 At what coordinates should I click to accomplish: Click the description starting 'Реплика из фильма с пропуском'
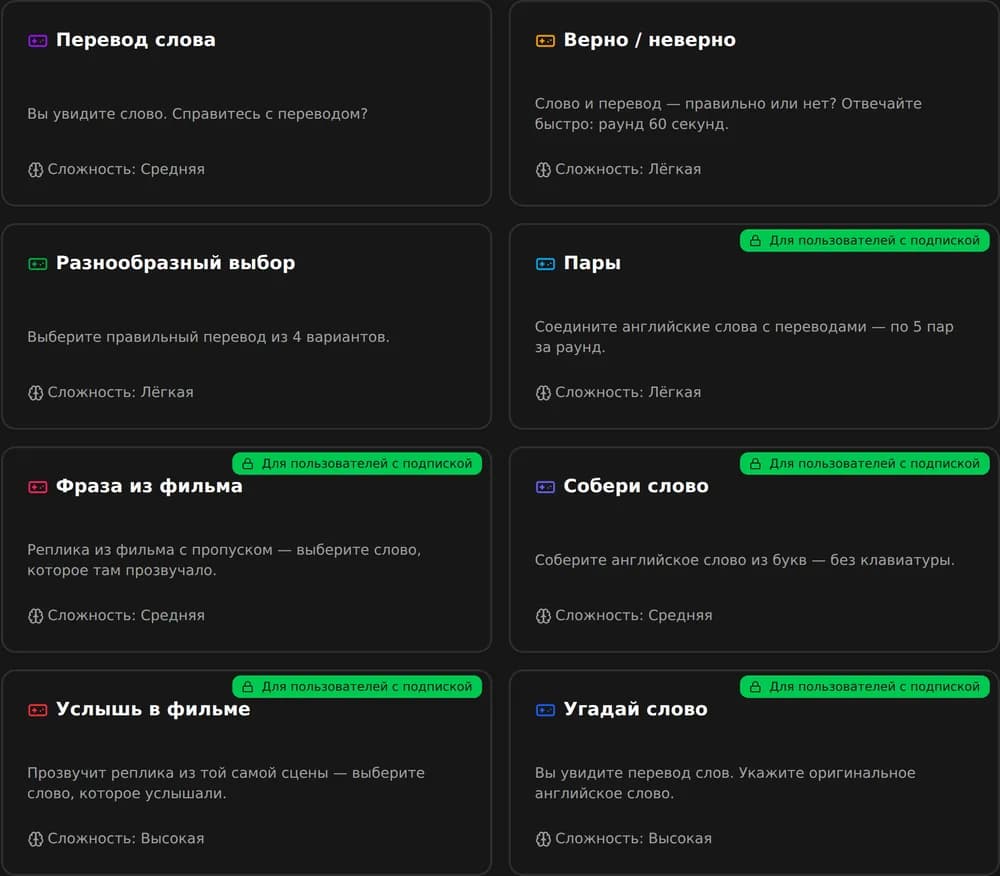click(x=224, y=560)
